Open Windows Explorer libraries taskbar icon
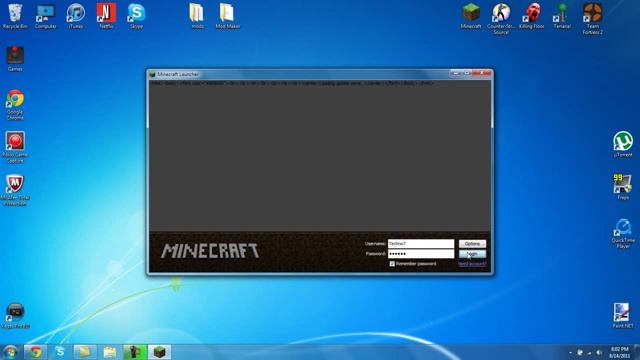Image resolution: width=640 pixels, height=360 pixels. pos(110,352)
